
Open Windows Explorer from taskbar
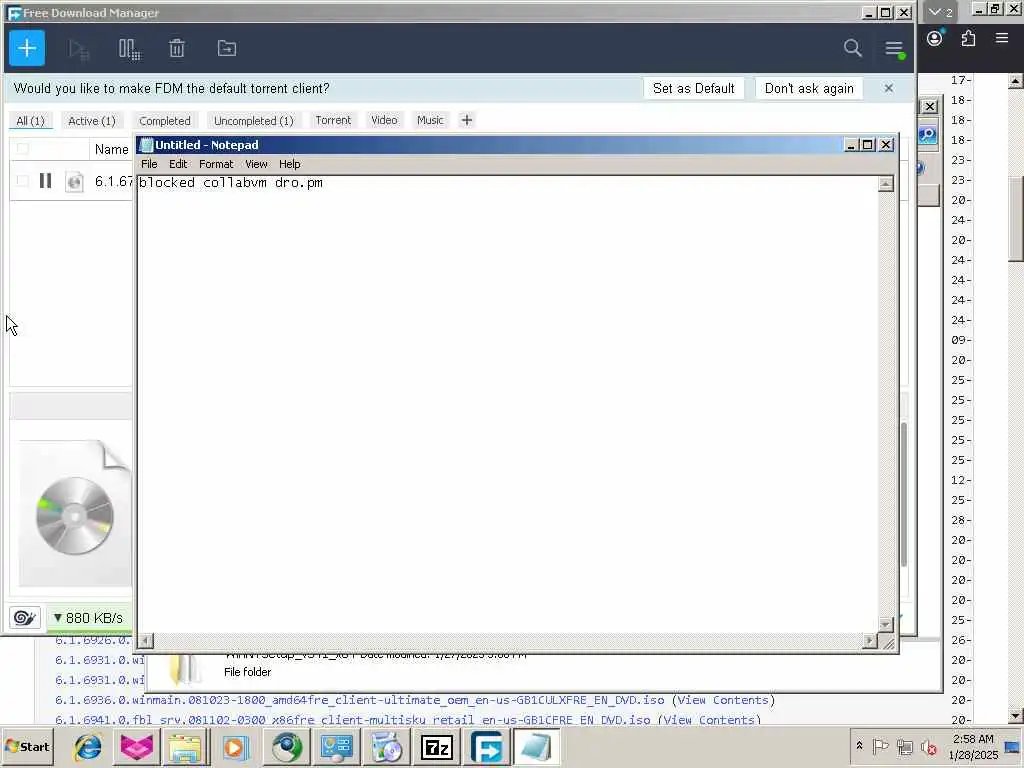(186, 747)
